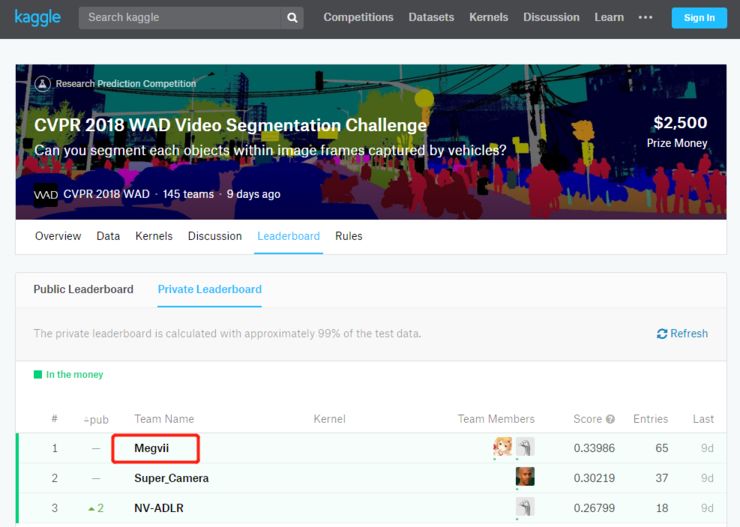Click the 145 teams text
The image size is (740, 527).
coord(188,194)
